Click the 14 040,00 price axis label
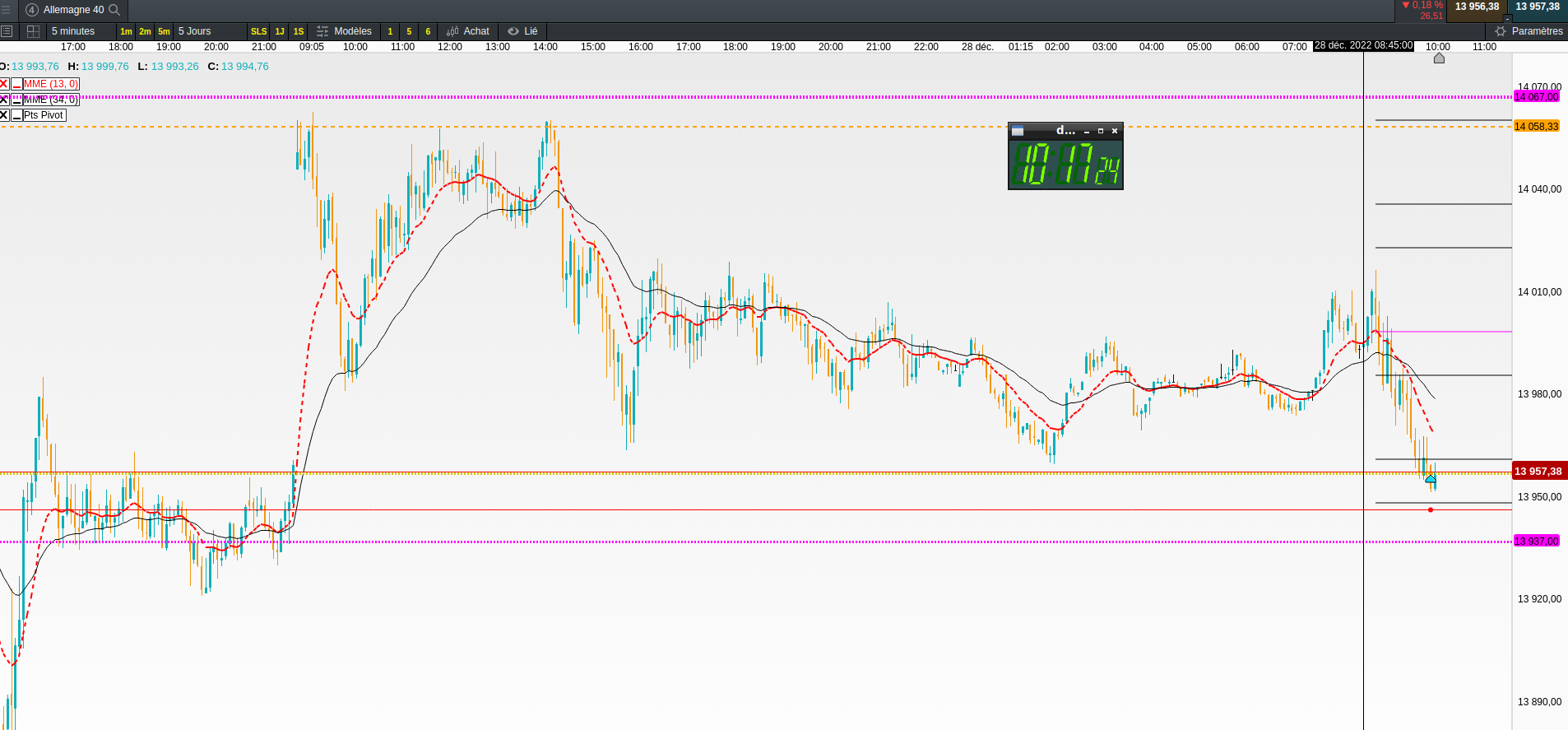Viewport: 1568px width, 730px height. point(1539,189)
